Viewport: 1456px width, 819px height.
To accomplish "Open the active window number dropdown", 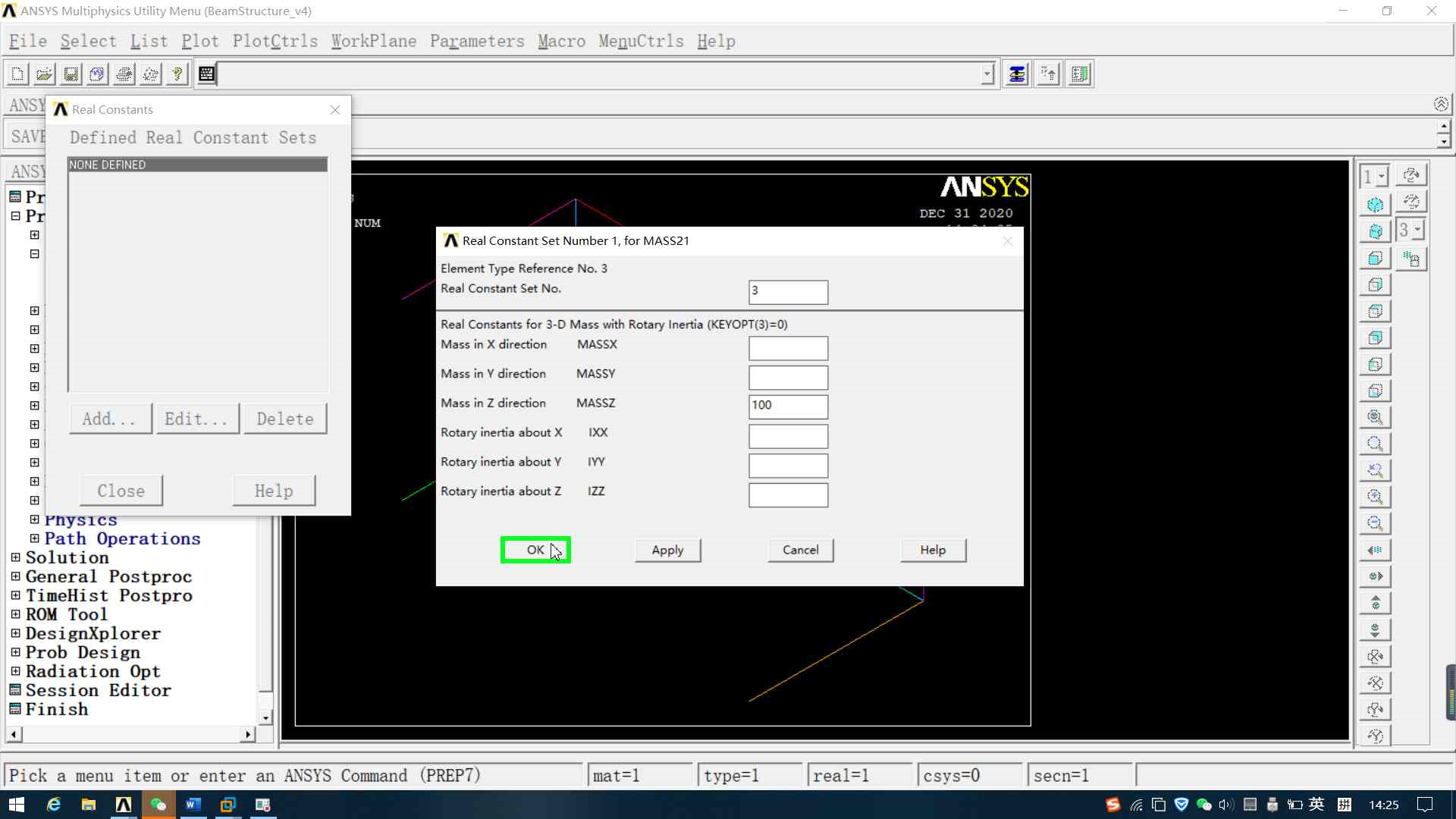I will 1382,177.
